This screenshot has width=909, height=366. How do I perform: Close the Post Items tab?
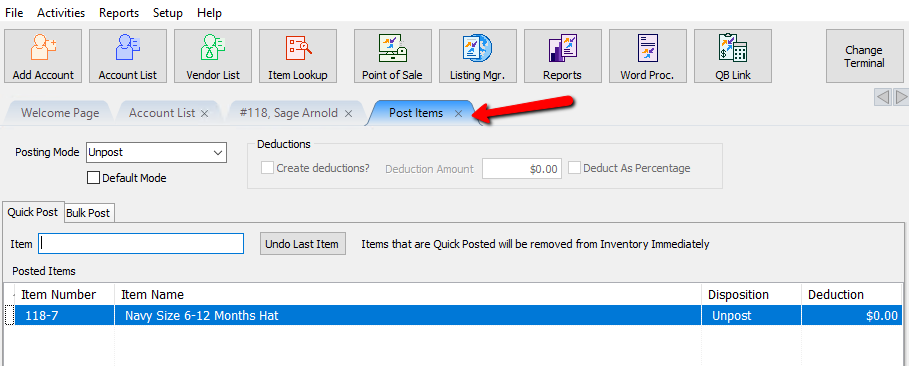coord(458,114)
